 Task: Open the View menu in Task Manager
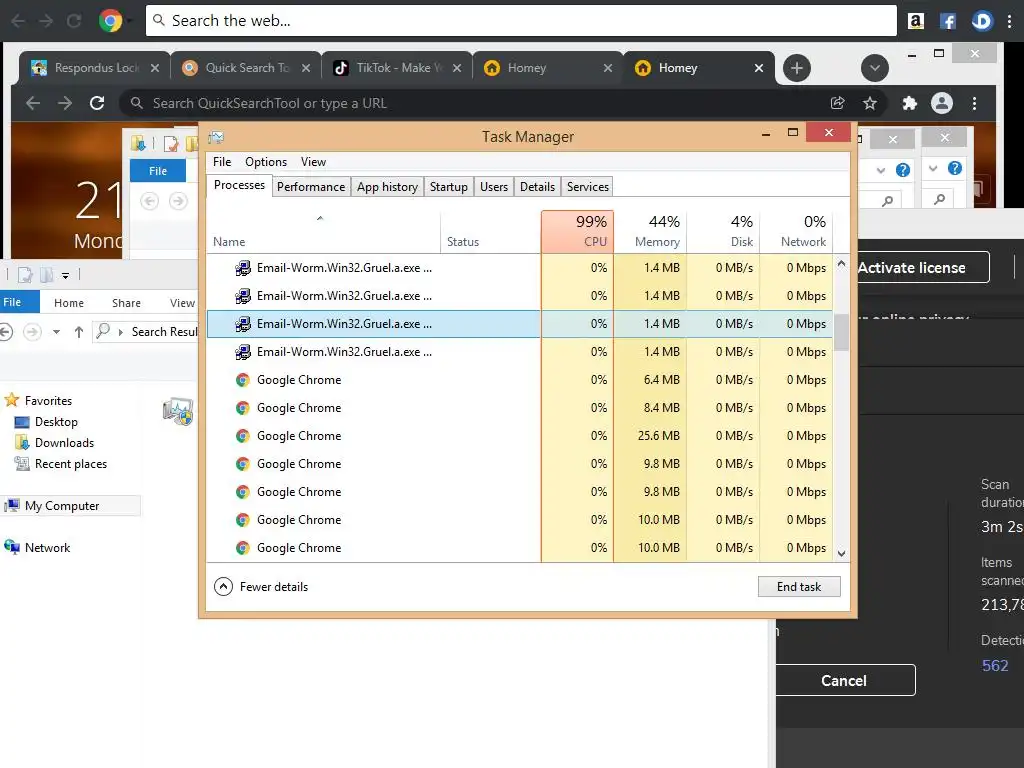313,162
